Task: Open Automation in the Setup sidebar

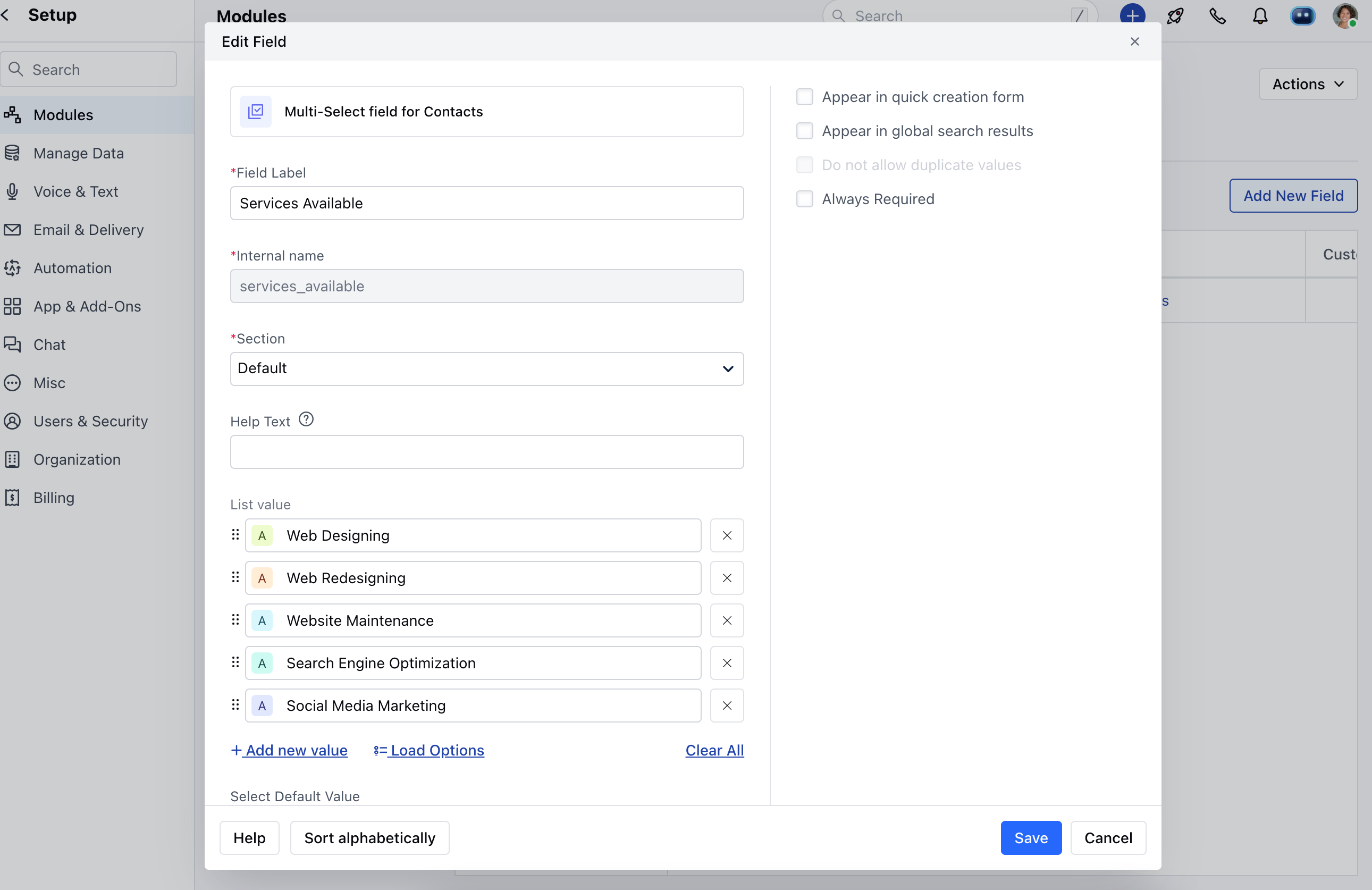Action: 72,268
